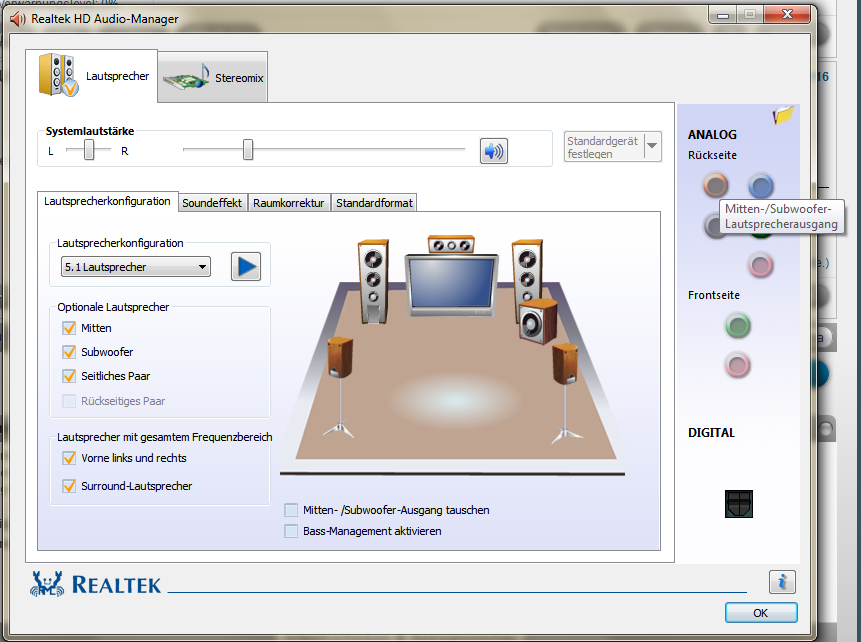Image resolution: width=861 pixels, height=642 pixels.
Task: Uncheck the Mitten optional speaker
Action: click(x=69, y=328)
